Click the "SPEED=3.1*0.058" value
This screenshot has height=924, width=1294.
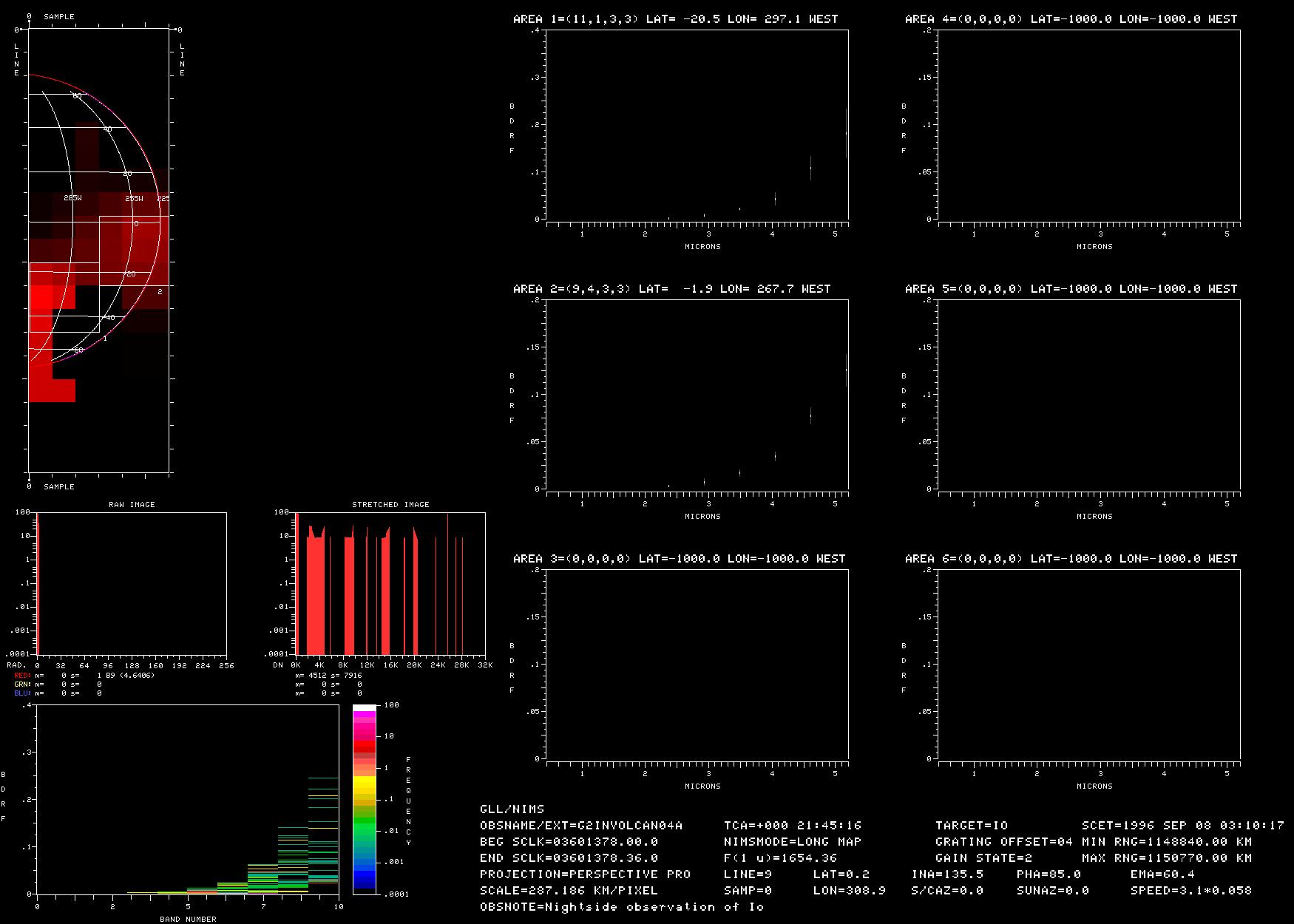1191,891
